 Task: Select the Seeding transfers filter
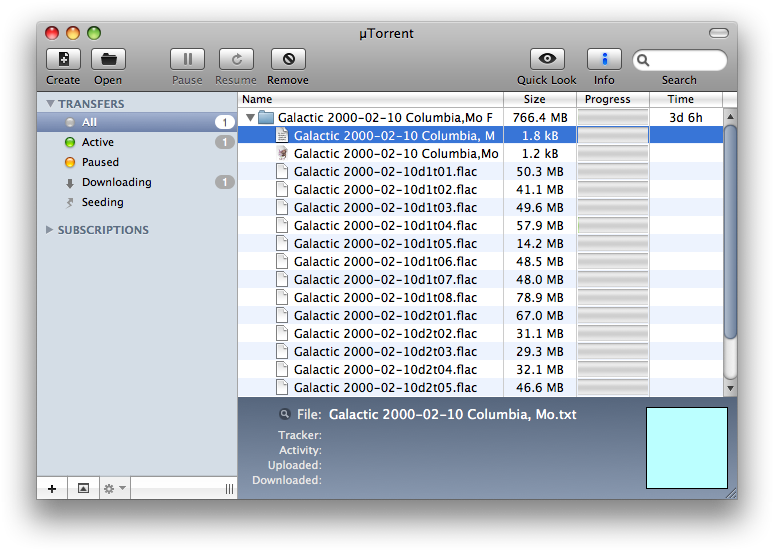[x=137, y=202]
